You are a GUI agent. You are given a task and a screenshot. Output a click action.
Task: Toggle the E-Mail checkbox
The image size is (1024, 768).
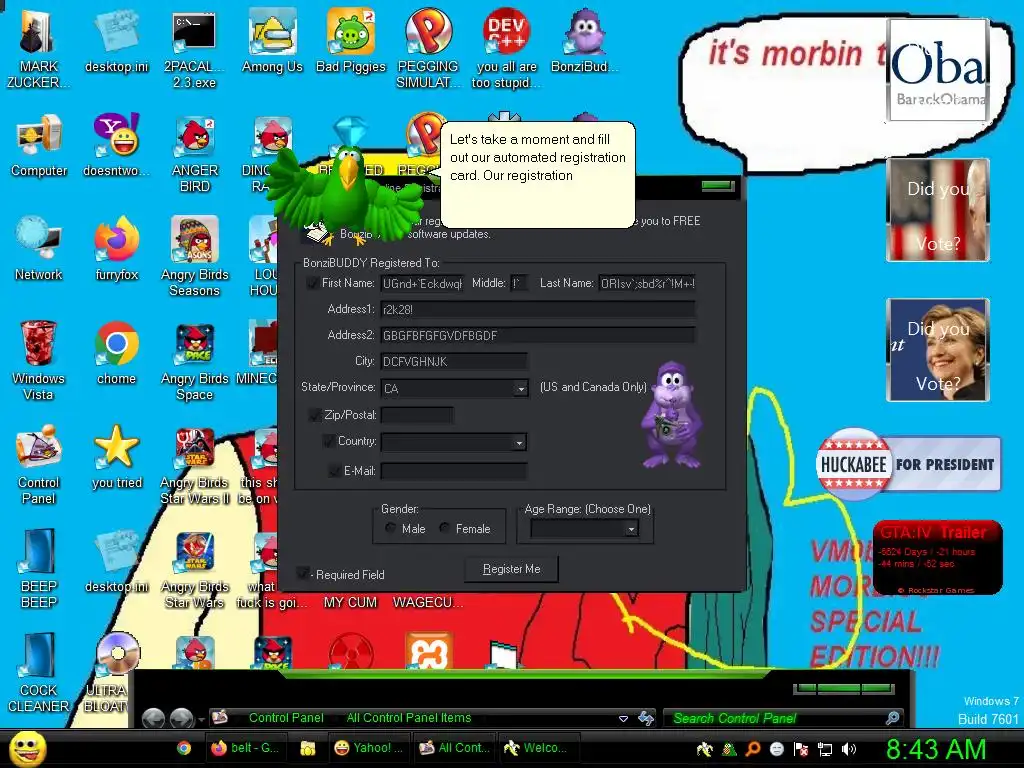tap(334, 470)
